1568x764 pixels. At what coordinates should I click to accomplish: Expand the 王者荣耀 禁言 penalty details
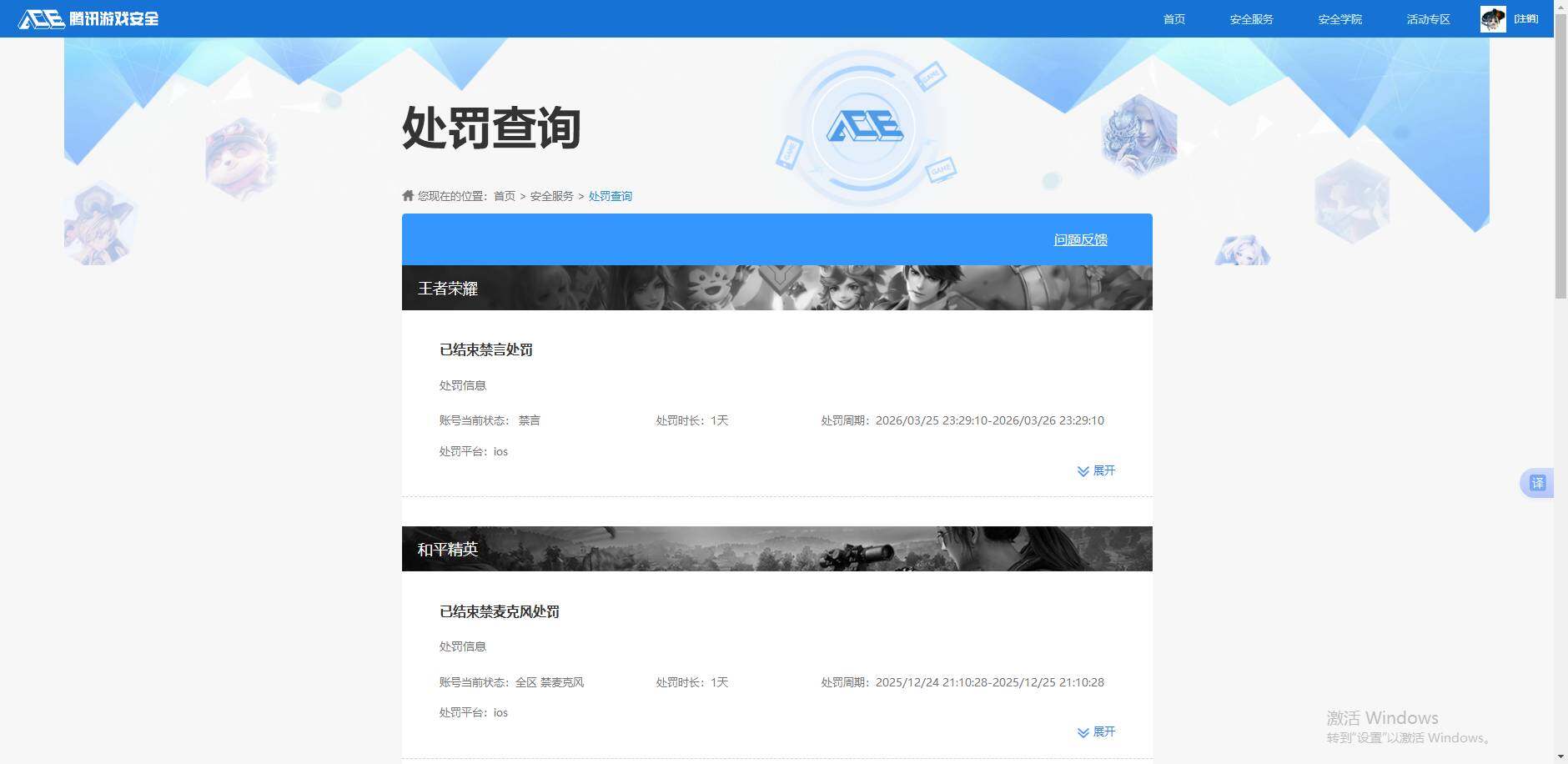click(1096, 470)
